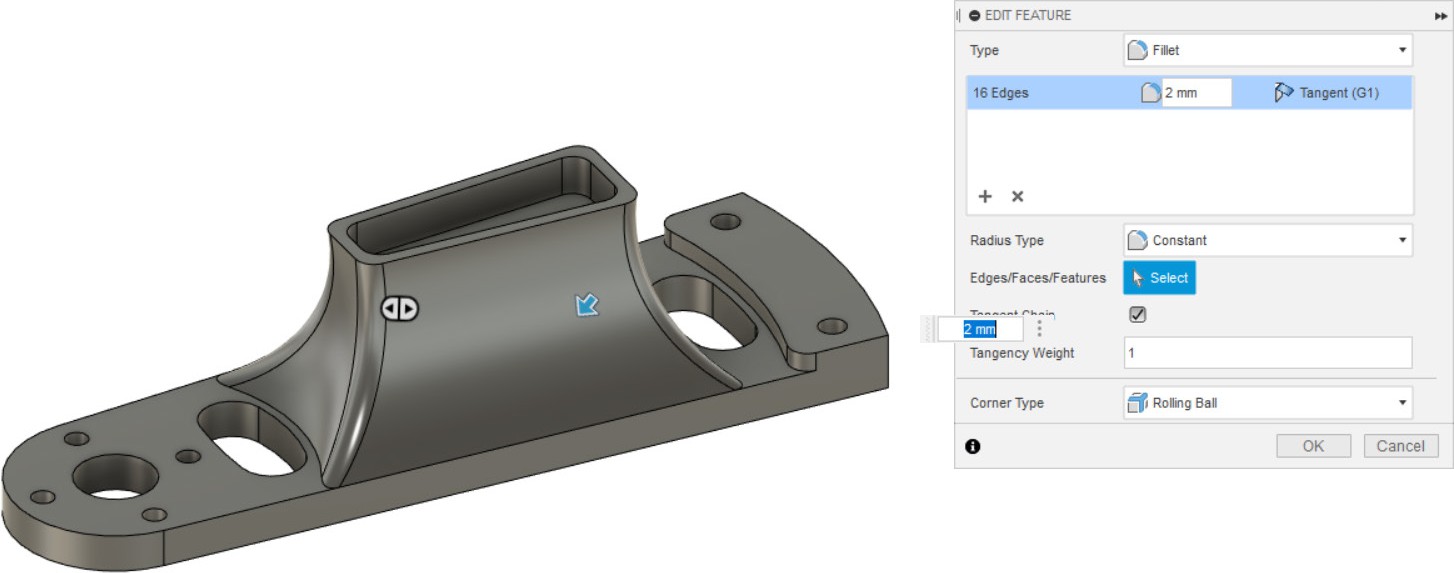Screen dimensions: 1454x573
Task: Click the info icon at panel bottom
Action: [973, 446]
